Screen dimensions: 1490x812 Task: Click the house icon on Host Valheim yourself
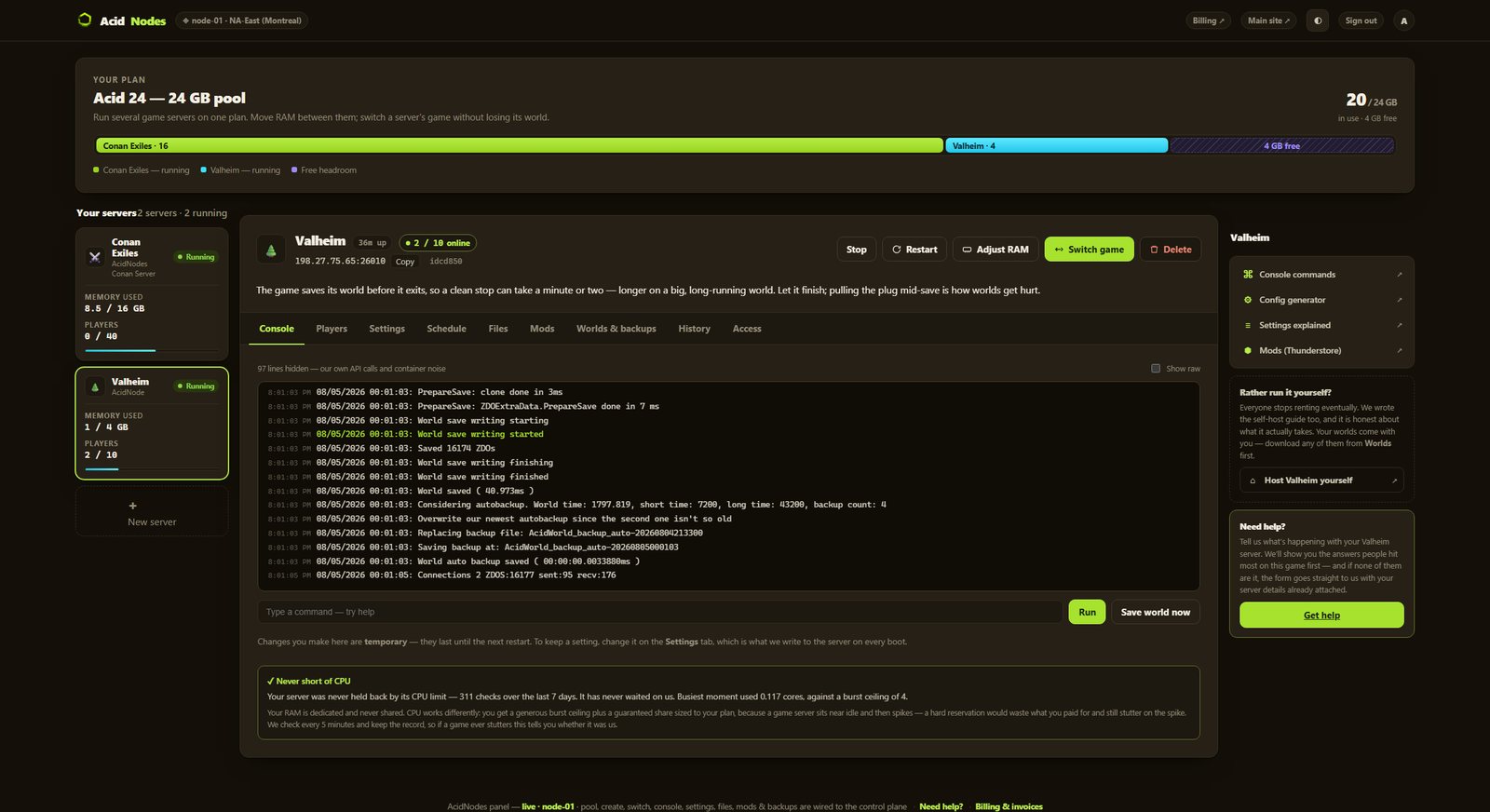[1253, 480]
